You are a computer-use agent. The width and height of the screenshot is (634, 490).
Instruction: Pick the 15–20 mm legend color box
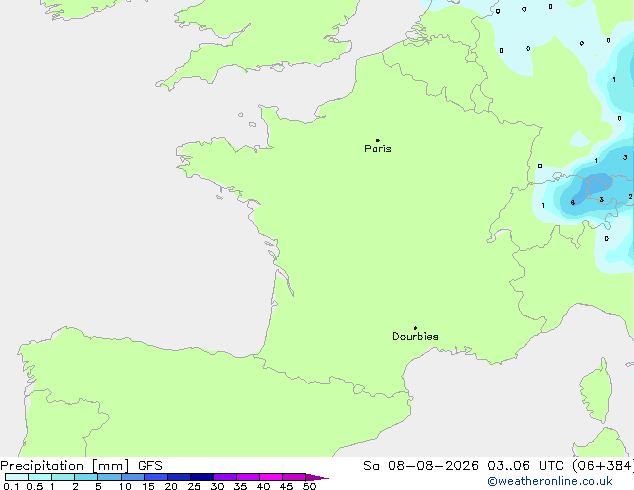point(155,477)
